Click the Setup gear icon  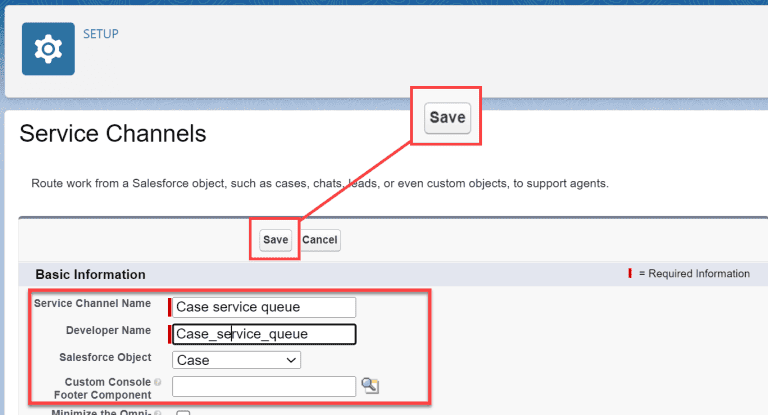(x=48, y=49)
